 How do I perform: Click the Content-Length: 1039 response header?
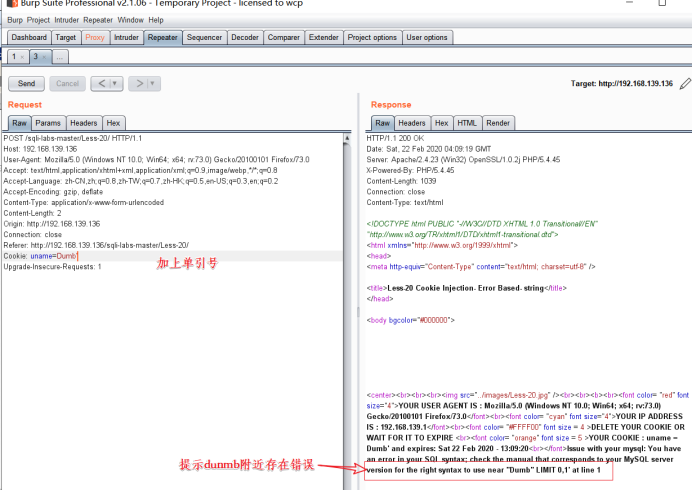coord(401,181)
